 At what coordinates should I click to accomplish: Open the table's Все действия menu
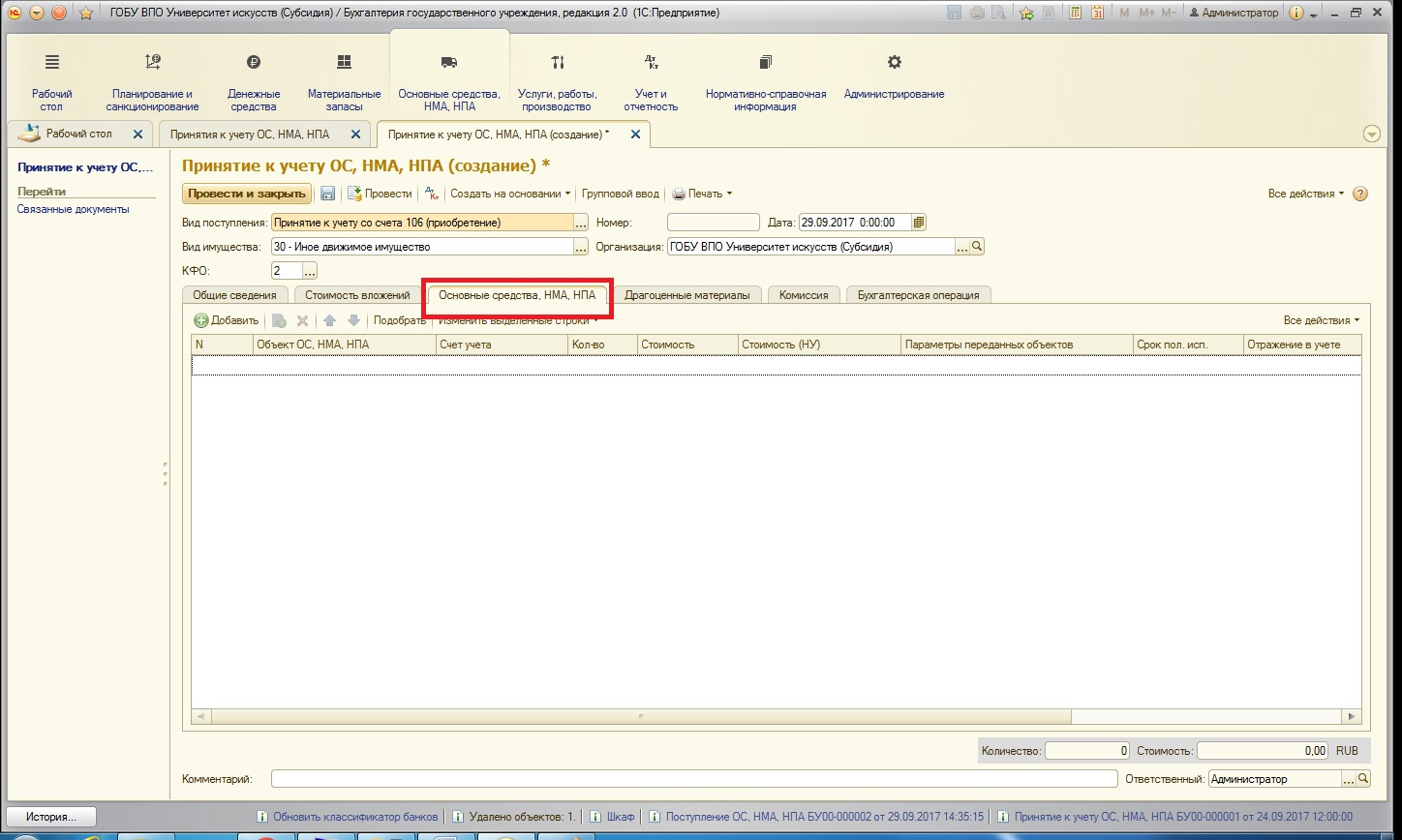[x=1321, y=320]
